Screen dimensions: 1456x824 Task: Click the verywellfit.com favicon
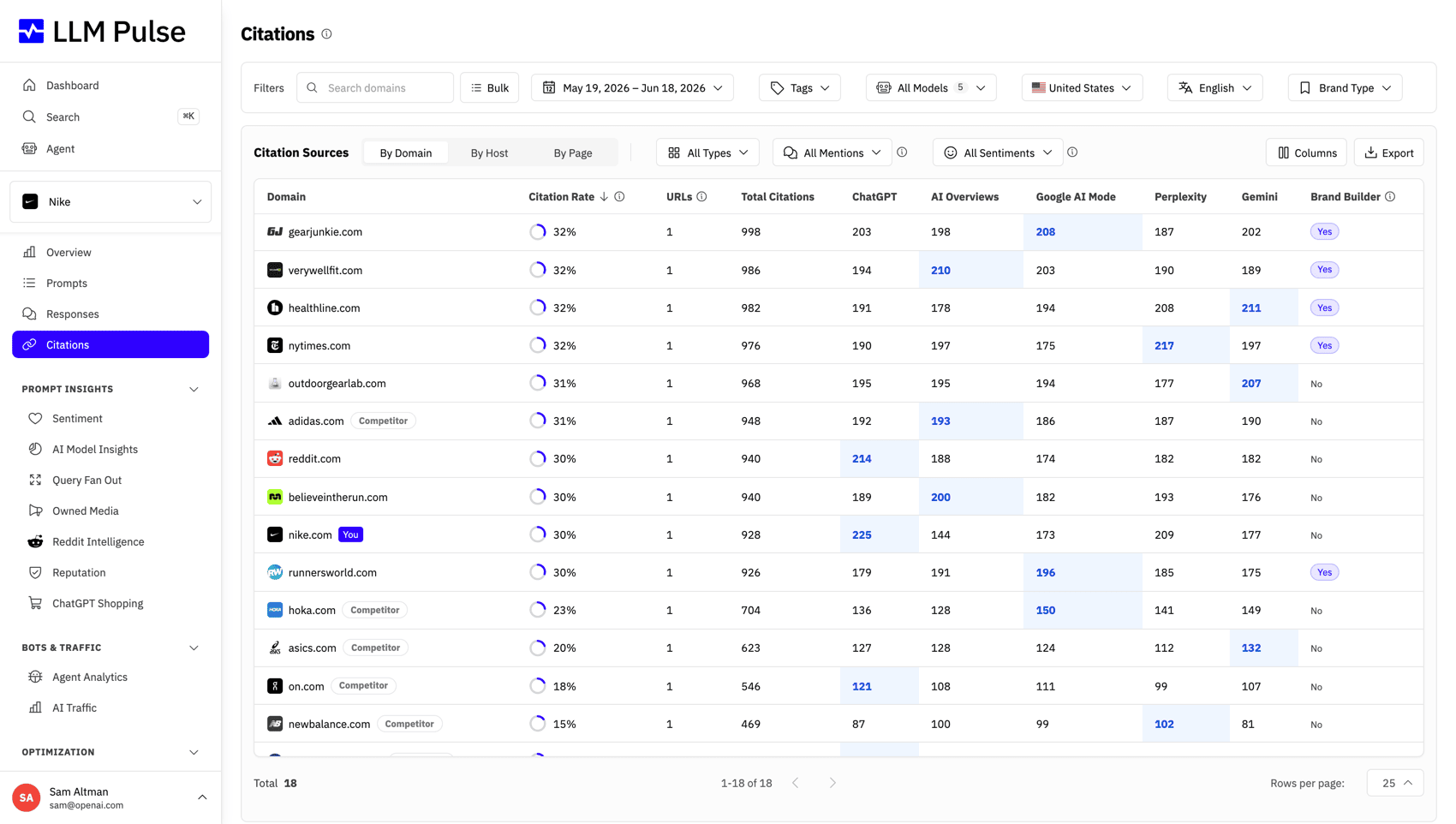[275, 270]
